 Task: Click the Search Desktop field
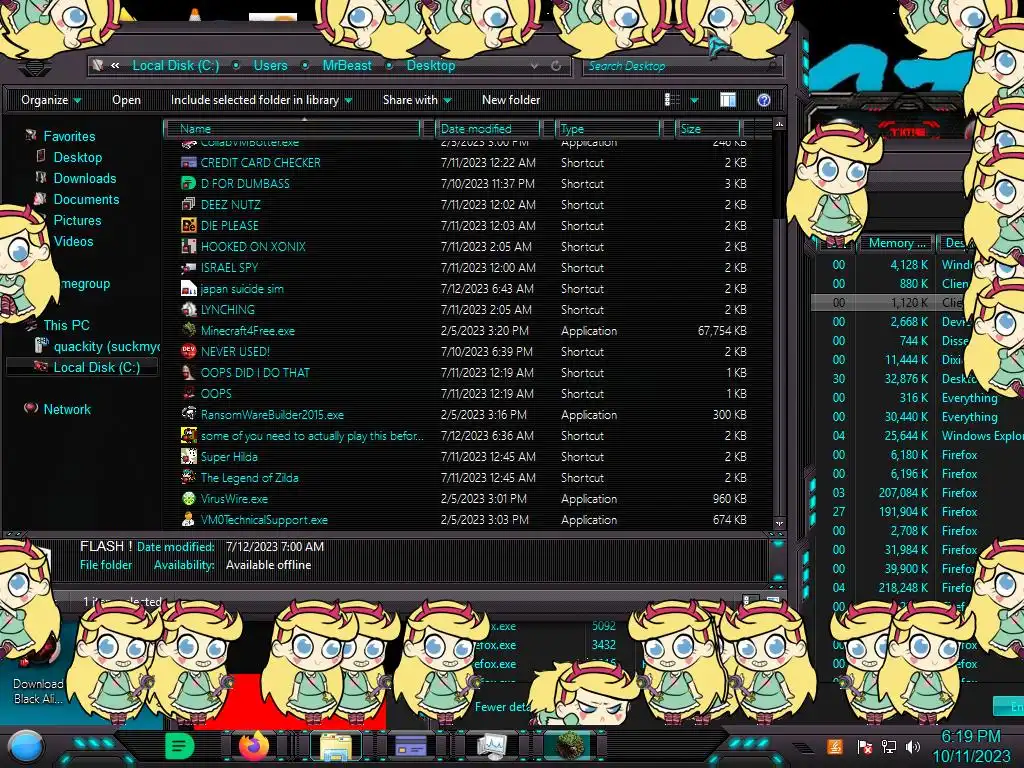point(680,65)
